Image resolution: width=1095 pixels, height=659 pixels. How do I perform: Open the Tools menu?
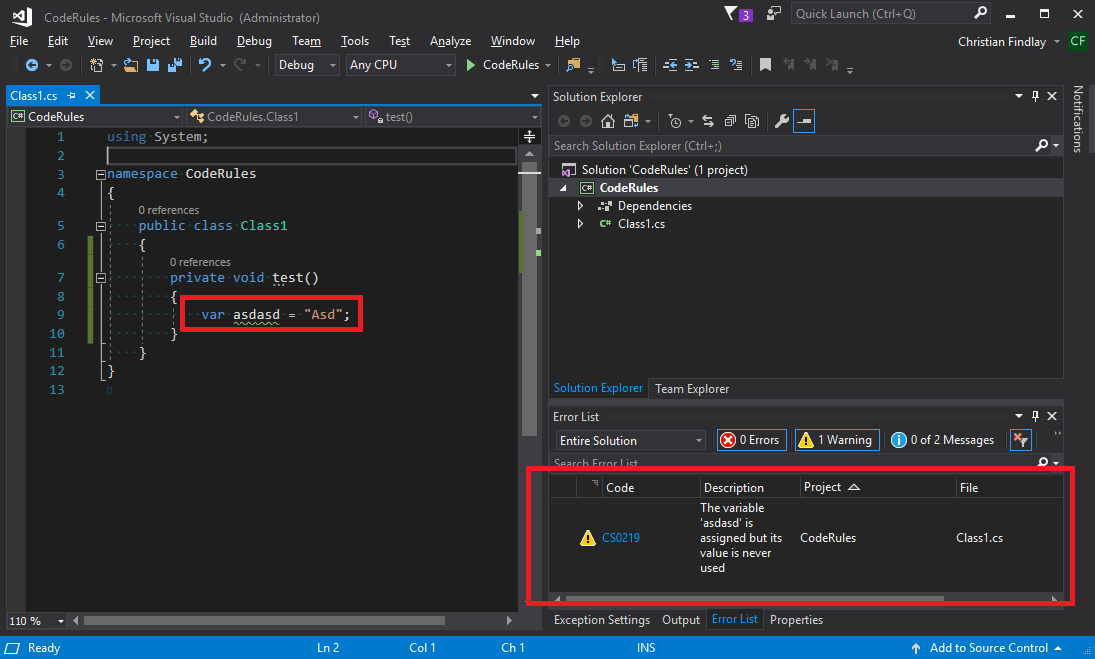tap(355, 41)
